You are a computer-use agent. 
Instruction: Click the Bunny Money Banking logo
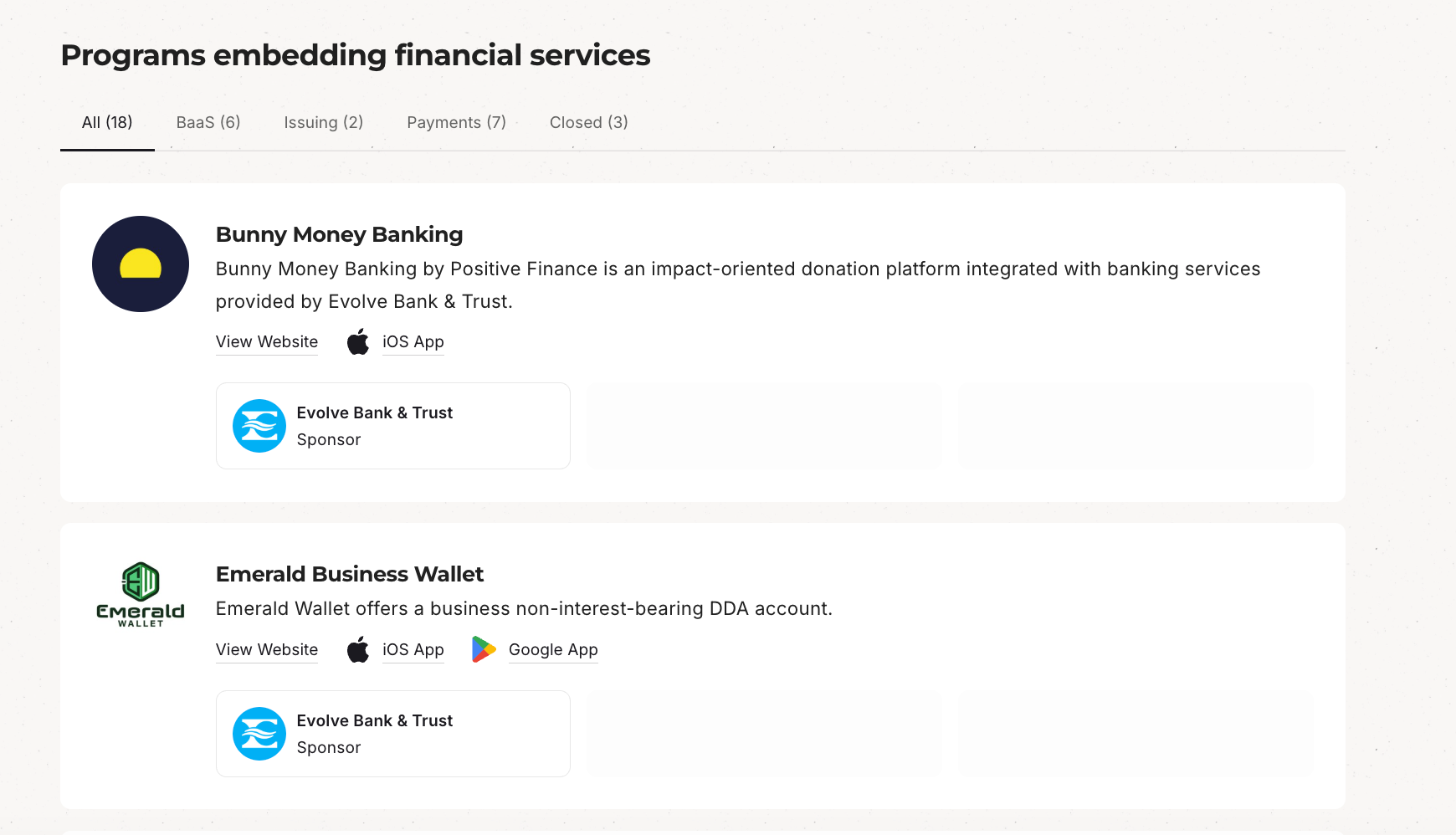tap(141, 264)
